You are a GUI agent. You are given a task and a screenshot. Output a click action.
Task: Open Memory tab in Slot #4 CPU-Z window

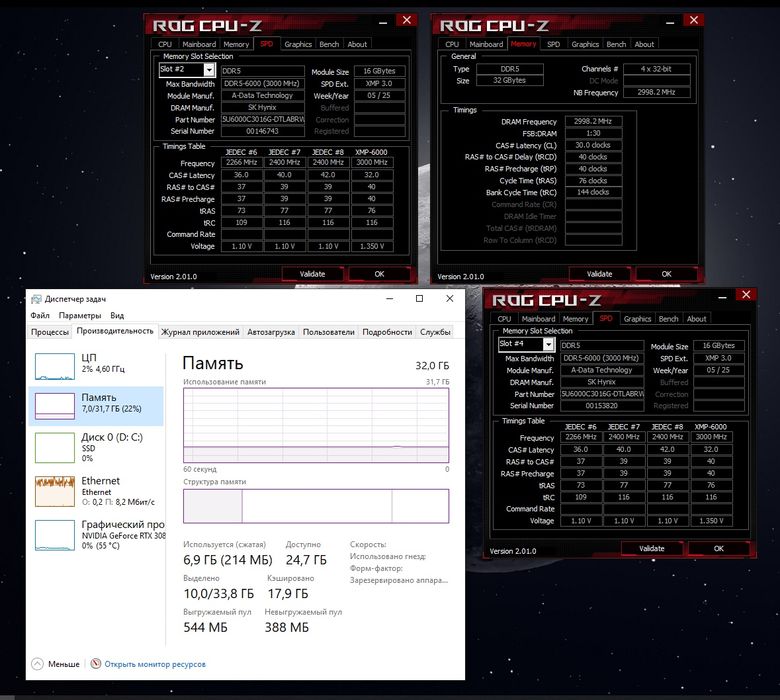(x=576, y=319)
